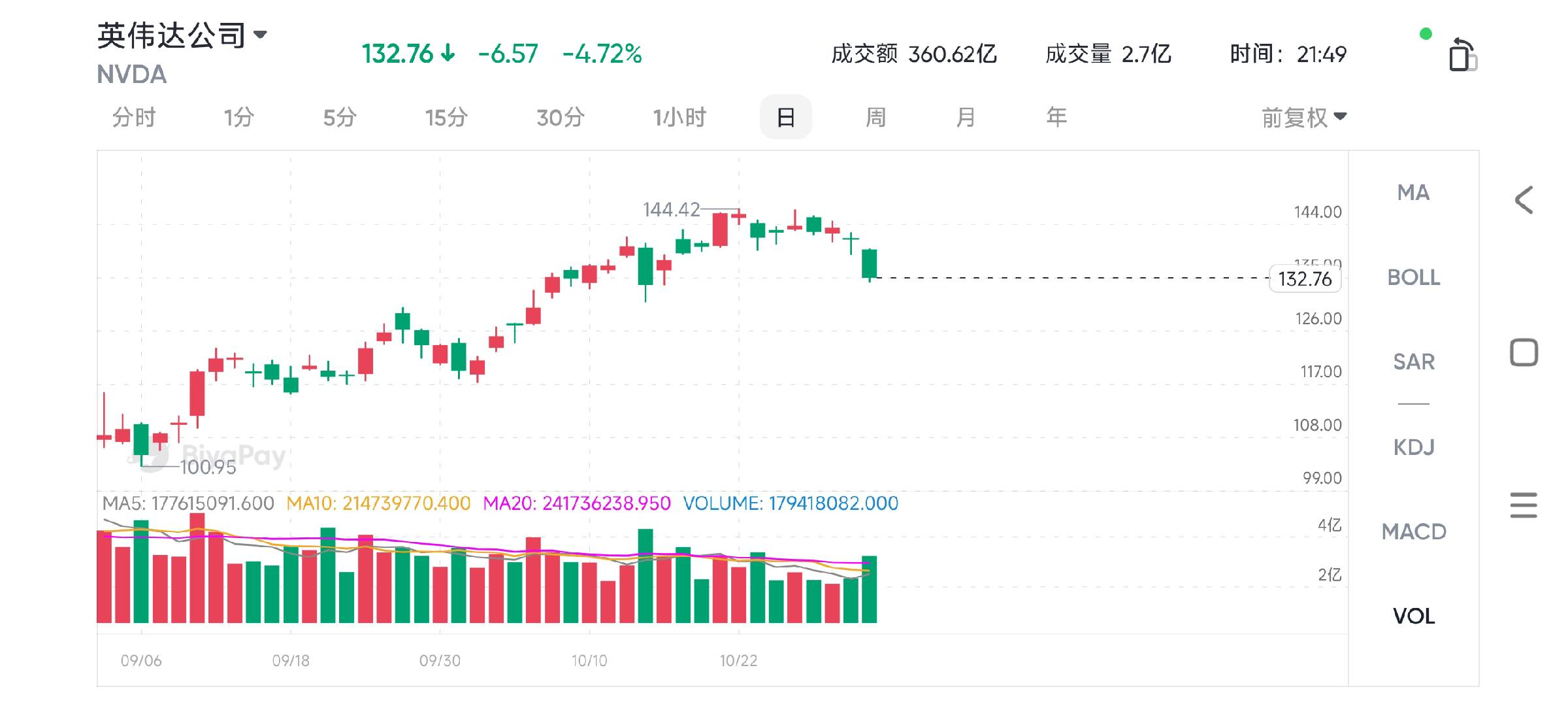The width and height of the screenshot is (1568, 706).
Task: Select the 月 monthly chart tab
Action: click(966, 118)
